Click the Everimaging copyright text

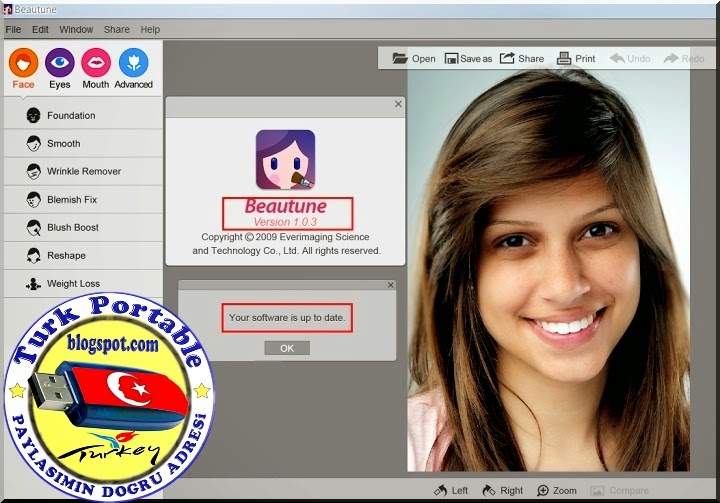286,244
